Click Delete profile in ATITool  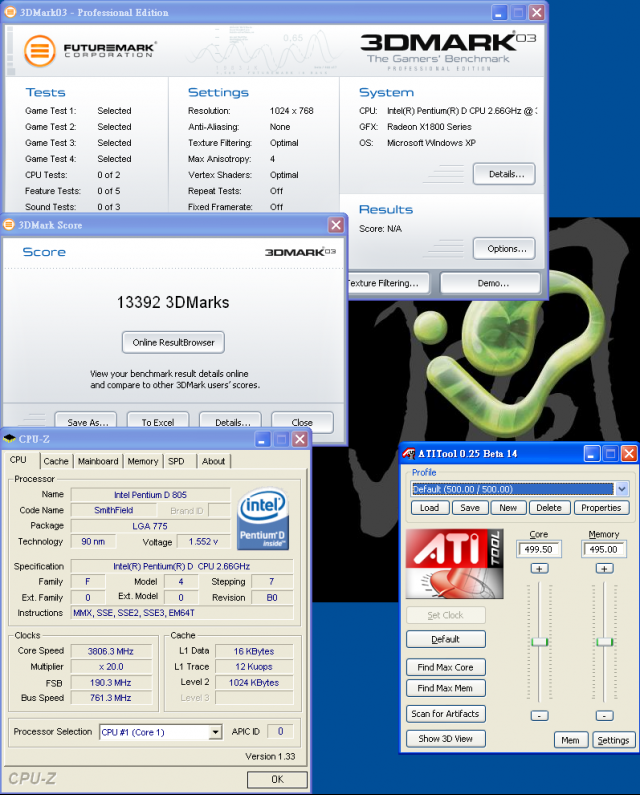tap(549, 508)
